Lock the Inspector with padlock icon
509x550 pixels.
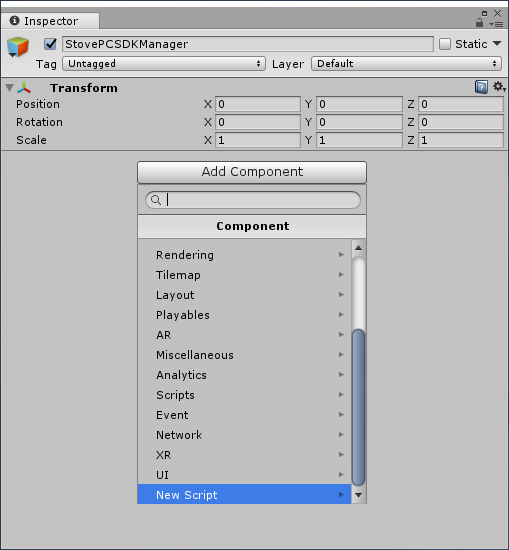[x=480, y=23]
